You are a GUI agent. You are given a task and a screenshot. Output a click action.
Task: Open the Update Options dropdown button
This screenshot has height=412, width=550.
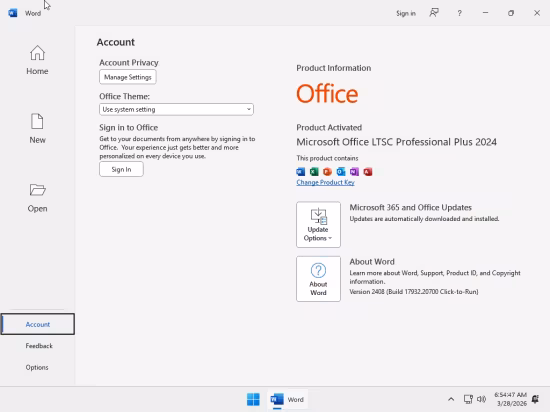tap(318, 224)
